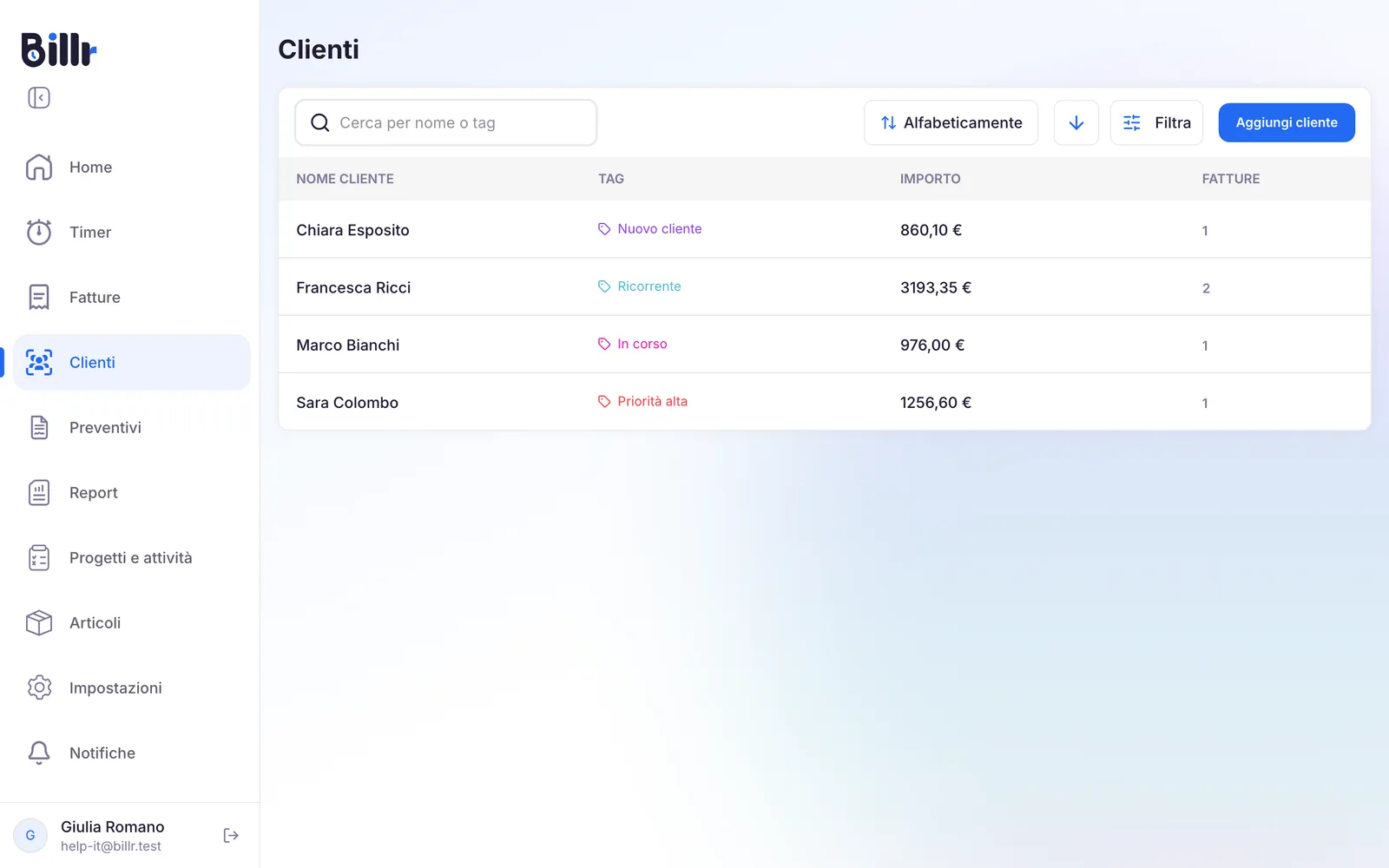The width and height of the screenshot is (1389, 868).
Task: Open client Francesca Ricci
Action: click(x=825, y=286)
